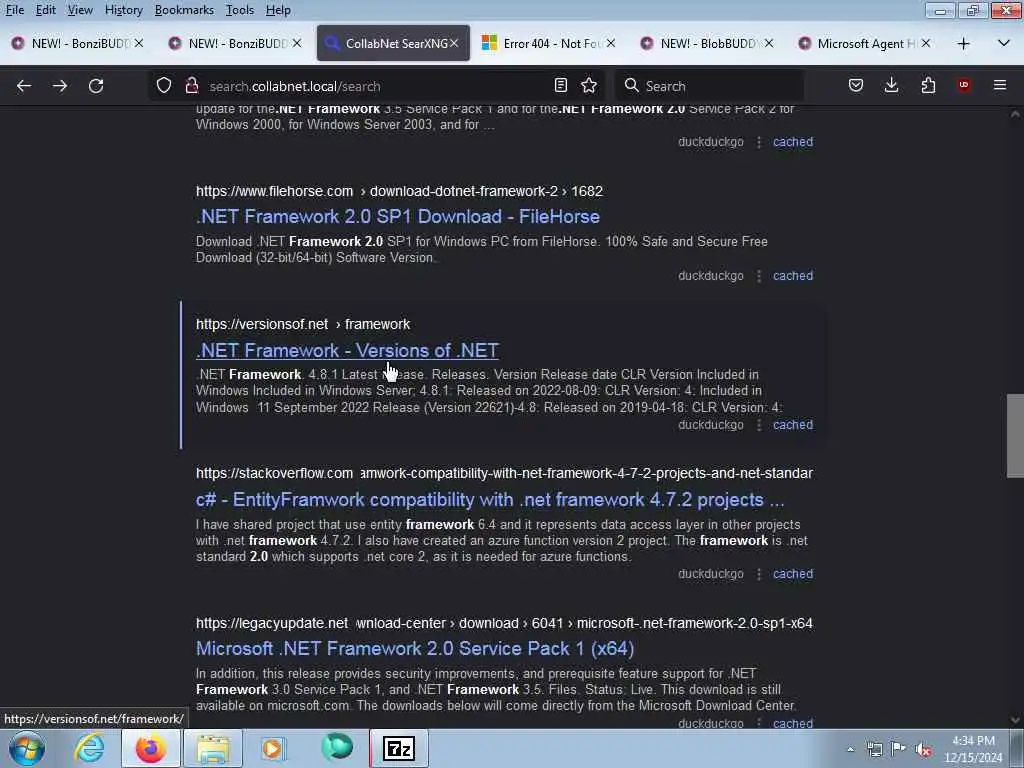Open .NET Framework - Versions of .NET link
The width and height of the screenshot is (1024, 768).
click(347, 350)
